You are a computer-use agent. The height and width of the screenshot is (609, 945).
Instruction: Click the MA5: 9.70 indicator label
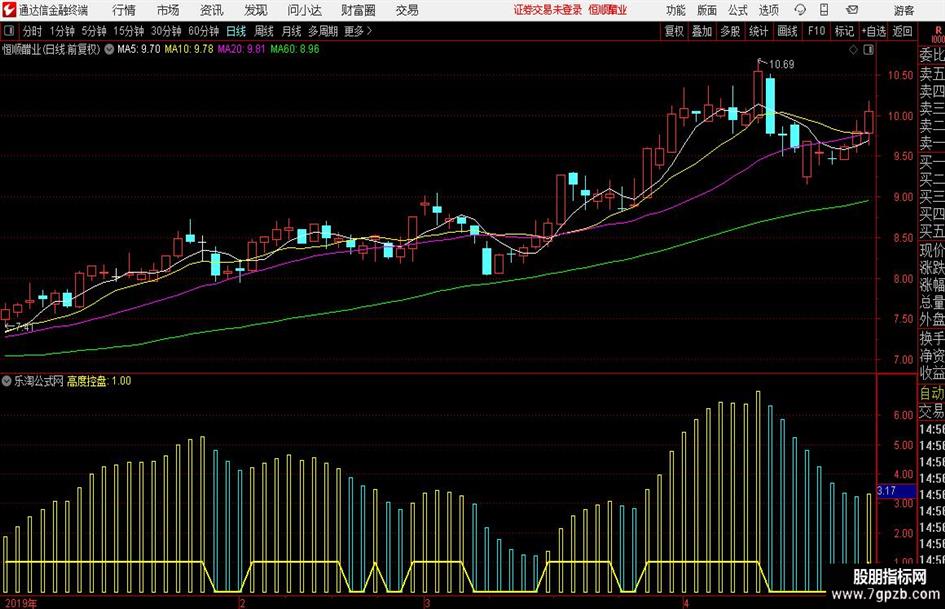[139, 49]
